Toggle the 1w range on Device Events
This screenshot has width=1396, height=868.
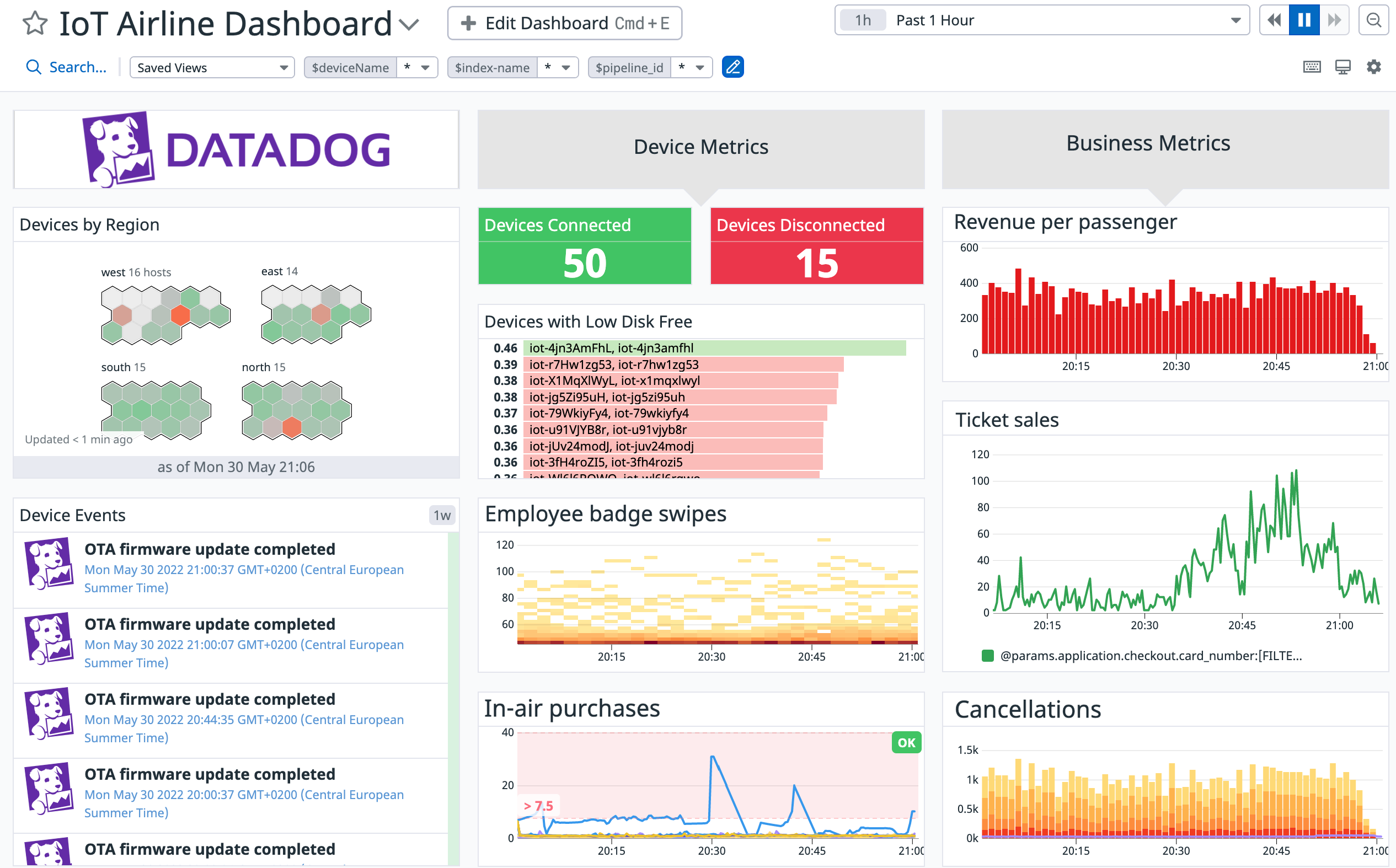pos(442,515)
